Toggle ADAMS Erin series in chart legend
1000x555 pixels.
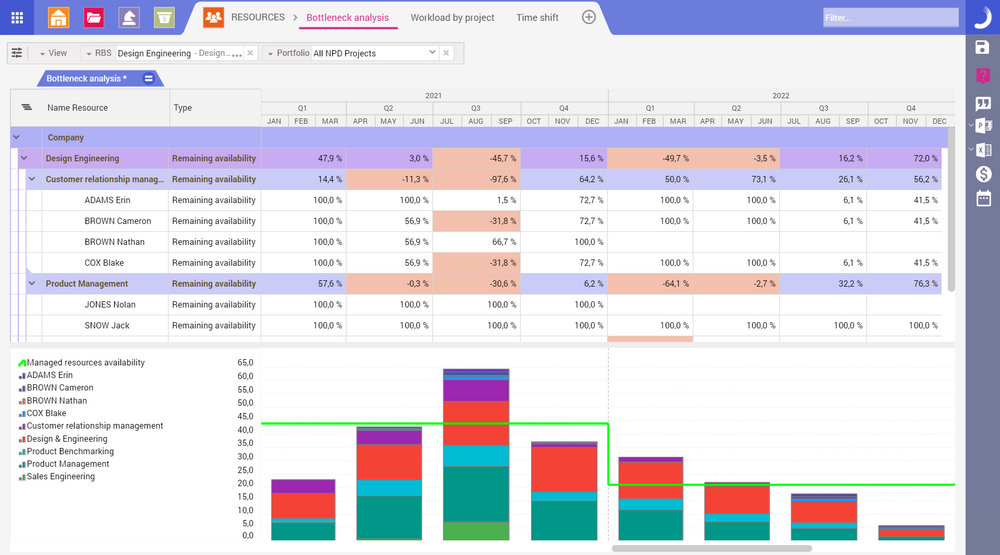tap(49, 375)
